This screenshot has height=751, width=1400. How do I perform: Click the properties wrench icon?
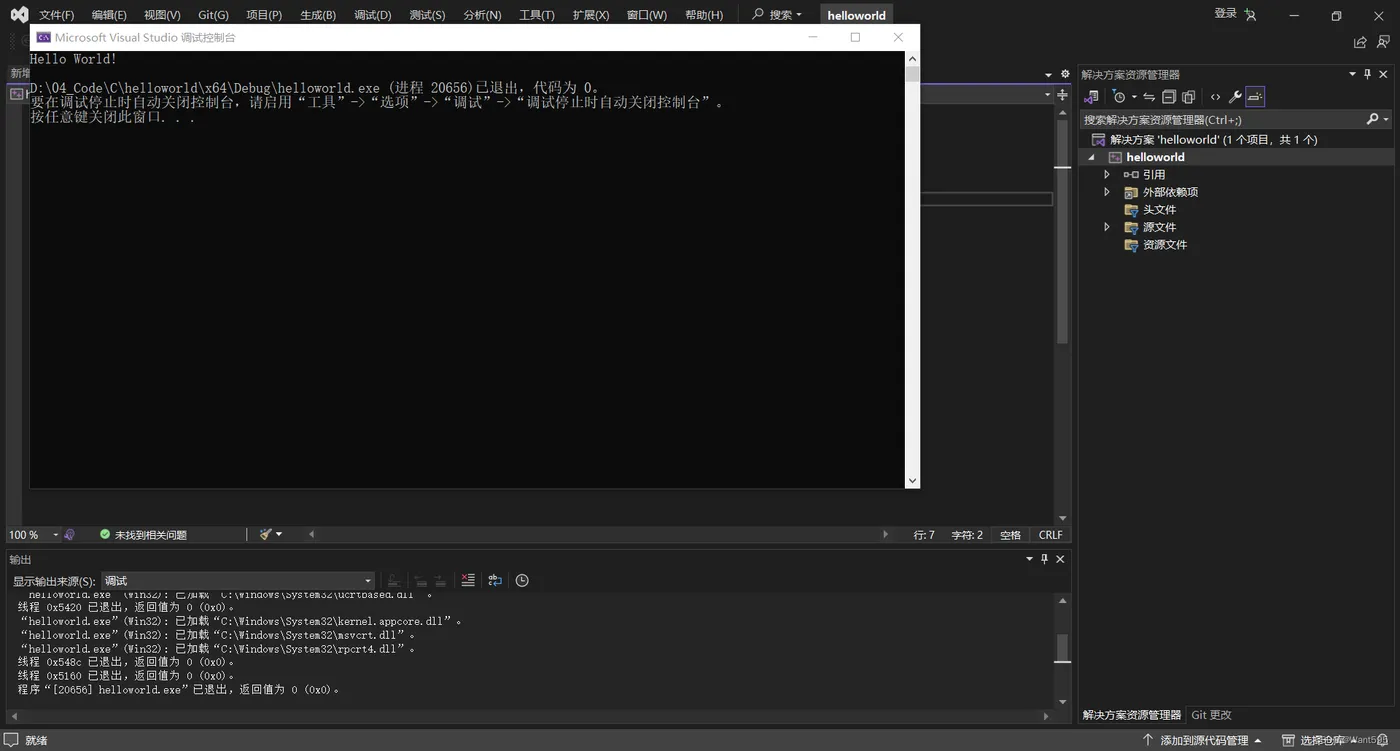coord(1235,97)
